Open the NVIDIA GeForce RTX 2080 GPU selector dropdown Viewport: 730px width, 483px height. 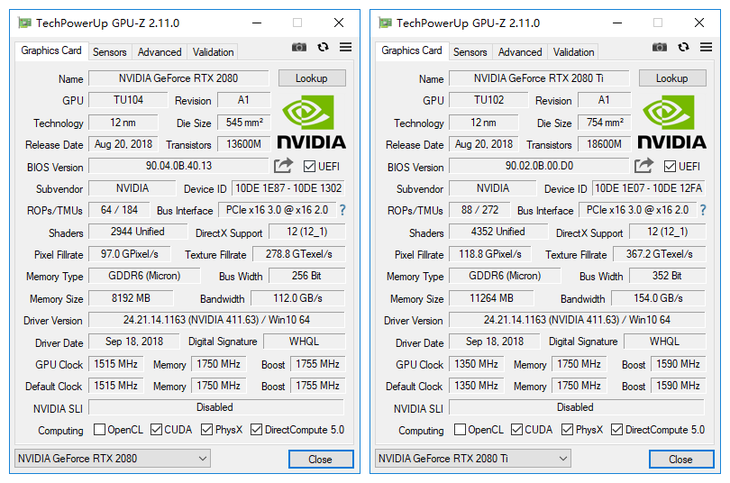click(112, 458)
